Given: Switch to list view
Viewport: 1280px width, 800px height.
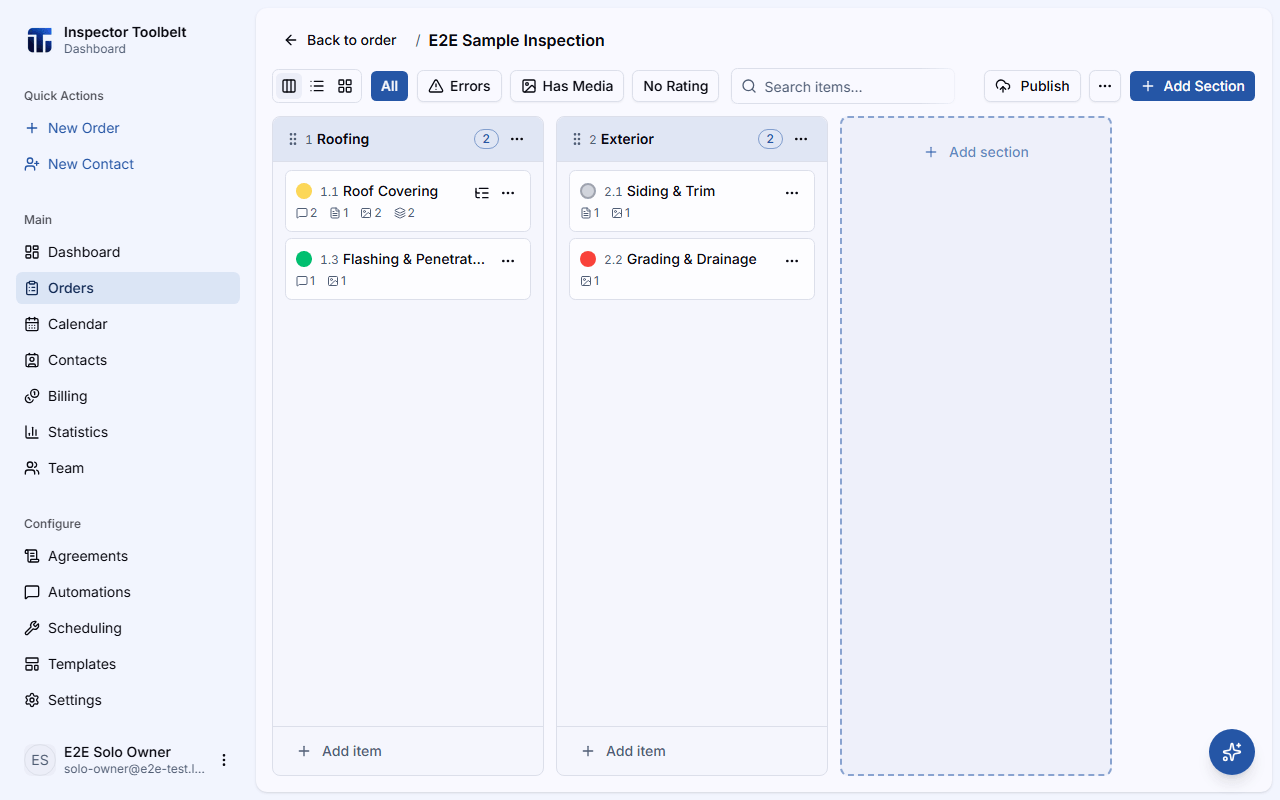Looking at the screenshot, I should click(x=317, y=86).
